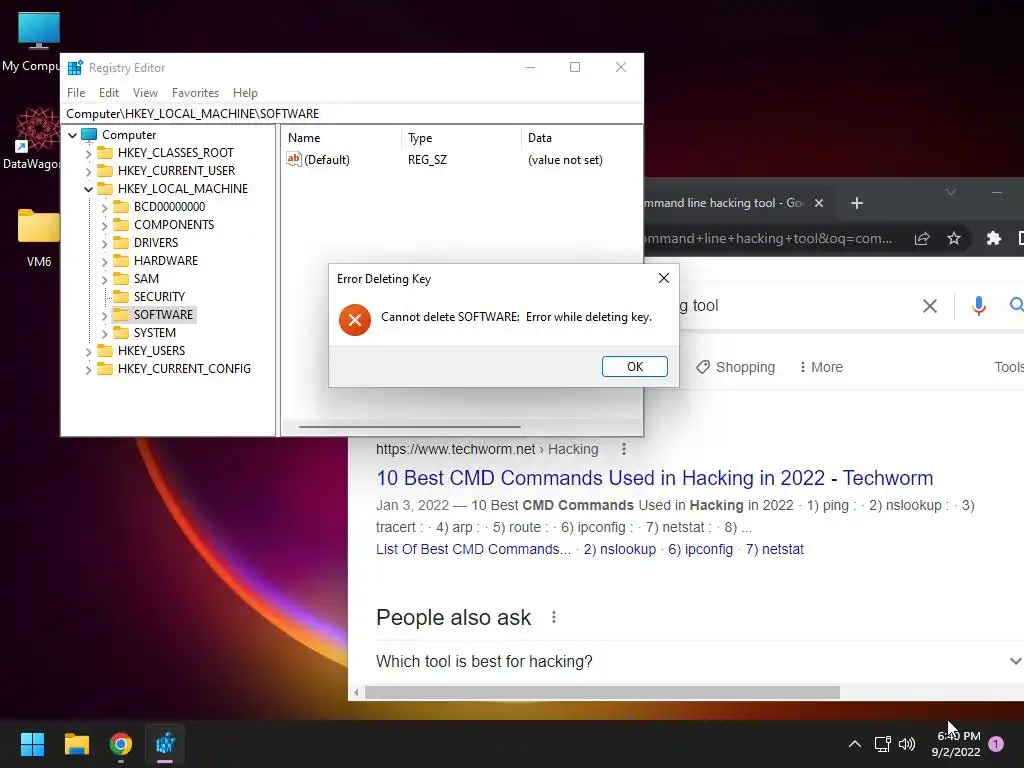Open the ipconfig sublink
This screenshot has height=768, width=1024.
700,549
